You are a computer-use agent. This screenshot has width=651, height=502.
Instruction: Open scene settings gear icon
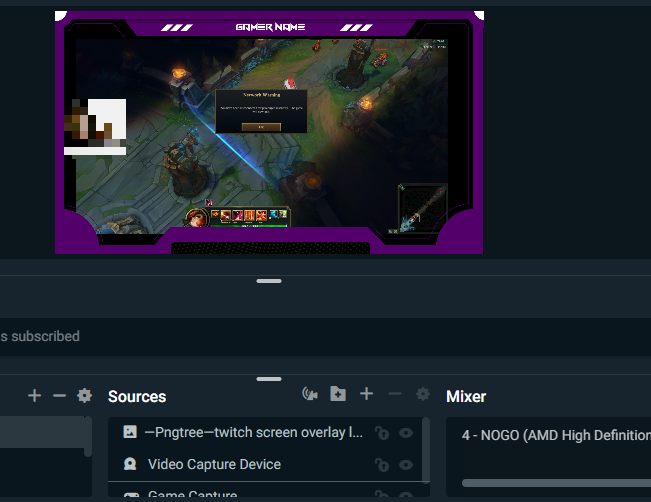pos(85,396)
